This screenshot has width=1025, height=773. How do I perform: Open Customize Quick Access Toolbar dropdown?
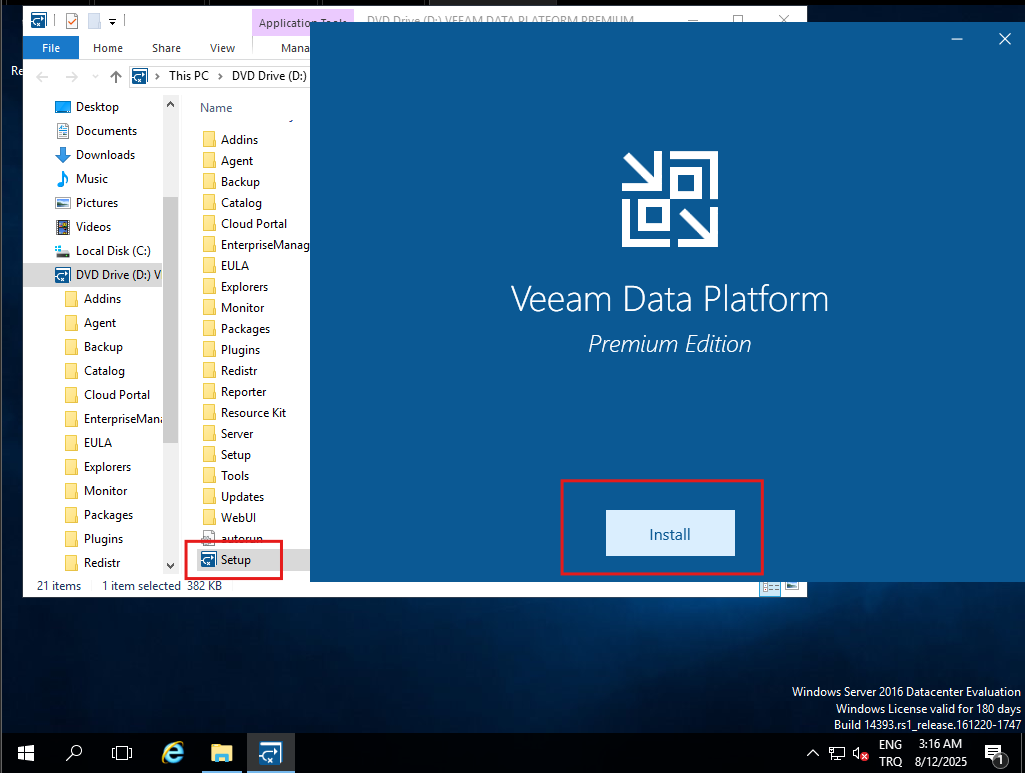pos(112,22)
